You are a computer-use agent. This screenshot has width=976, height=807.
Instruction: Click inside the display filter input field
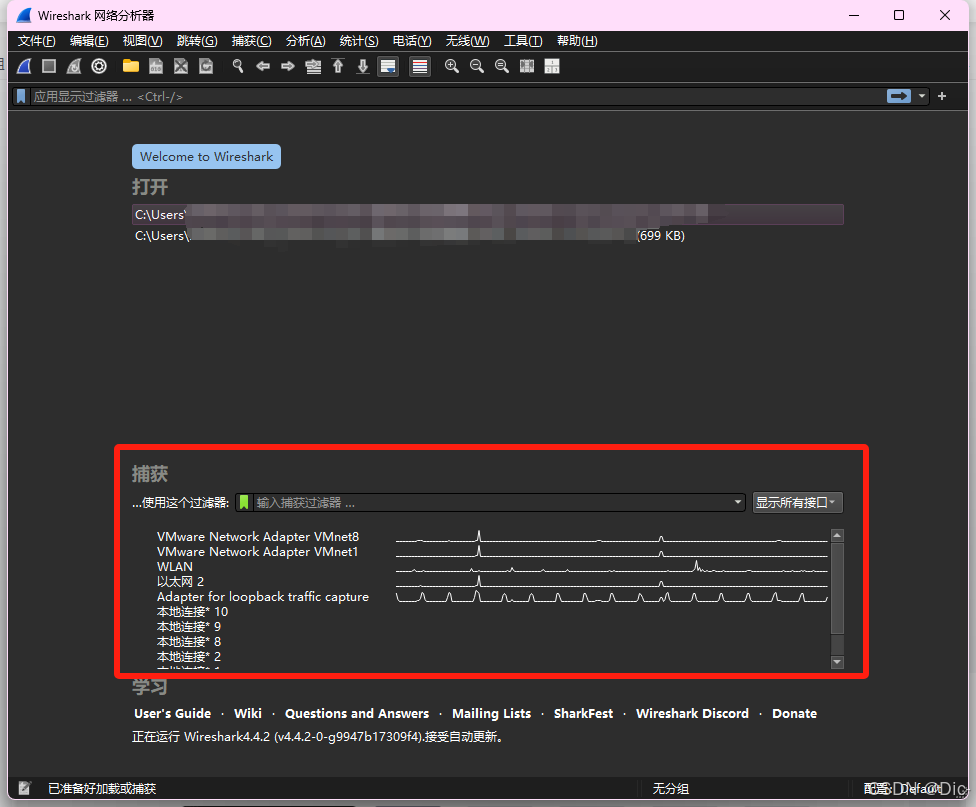[x=458, y=97]
